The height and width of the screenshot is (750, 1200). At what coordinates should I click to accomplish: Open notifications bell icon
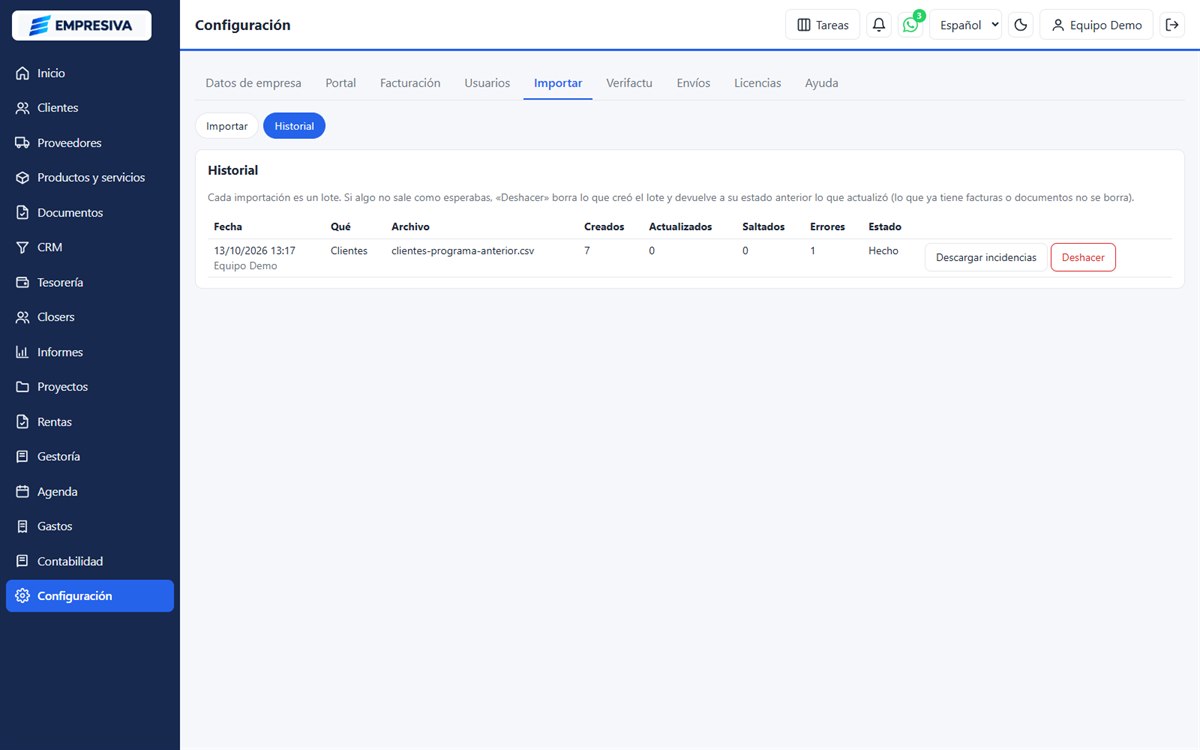[x=879, y=25]
